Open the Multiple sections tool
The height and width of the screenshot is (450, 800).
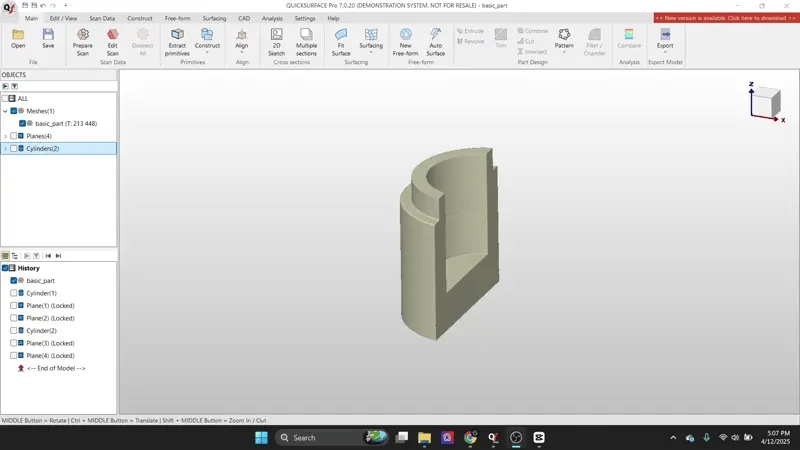pos(306,40)
